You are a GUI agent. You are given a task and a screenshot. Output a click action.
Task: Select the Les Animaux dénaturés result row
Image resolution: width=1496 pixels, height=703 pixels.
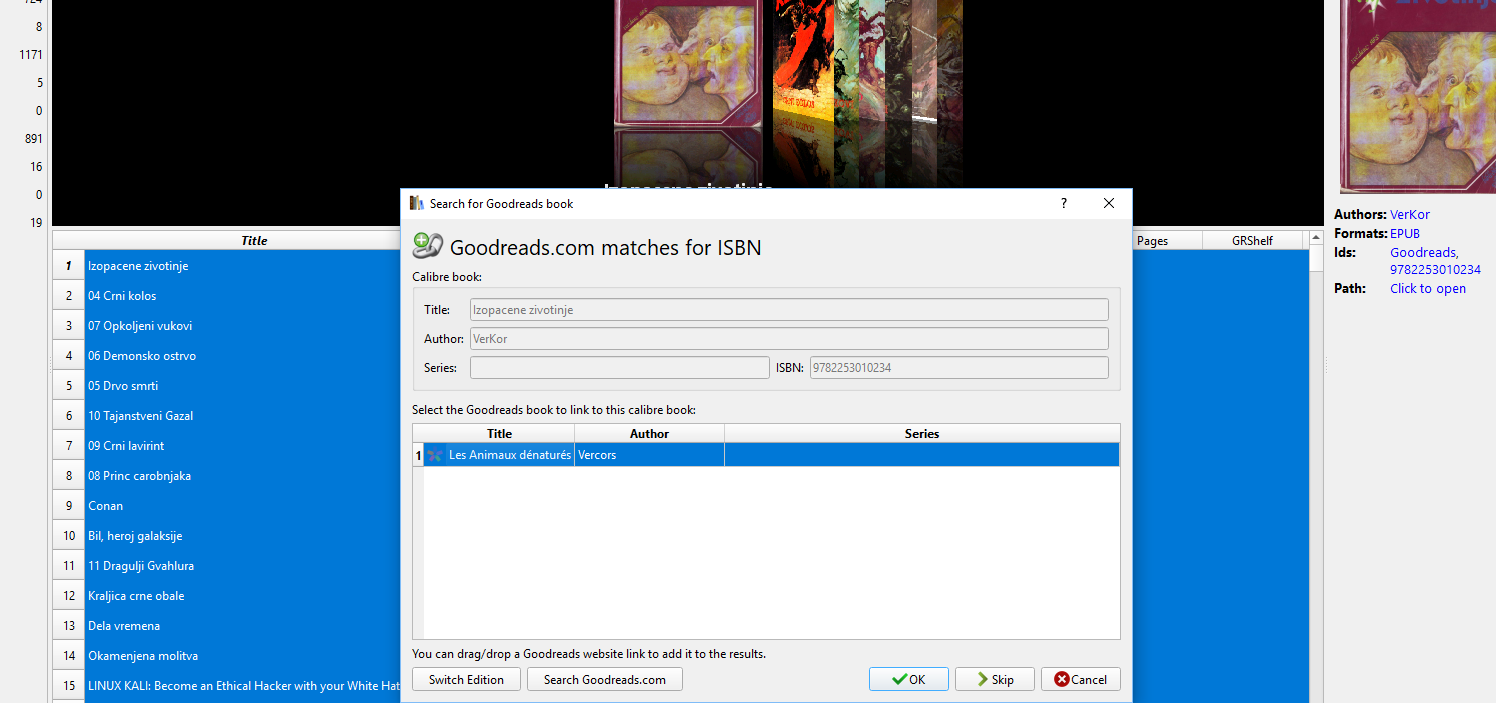pyautogui.click(x=766, y=455)
